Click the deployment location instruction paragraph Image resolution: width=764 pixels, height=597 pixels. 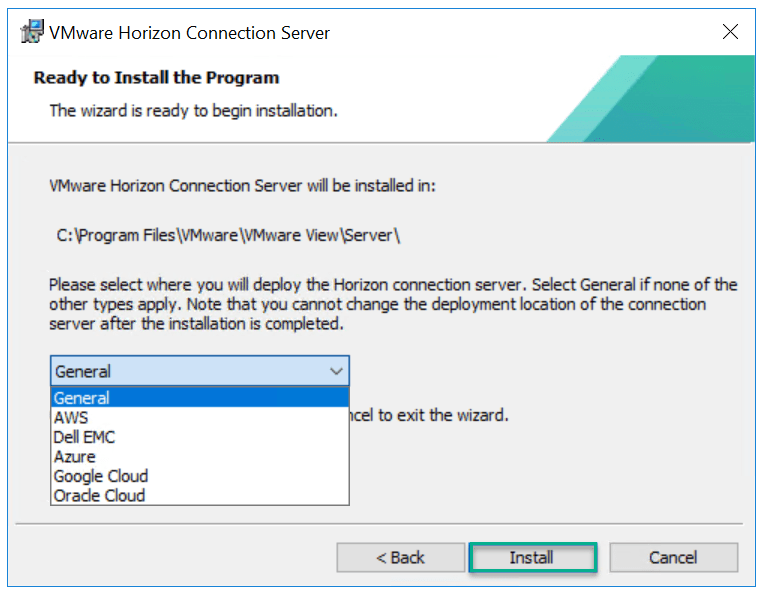coord(393,305)
